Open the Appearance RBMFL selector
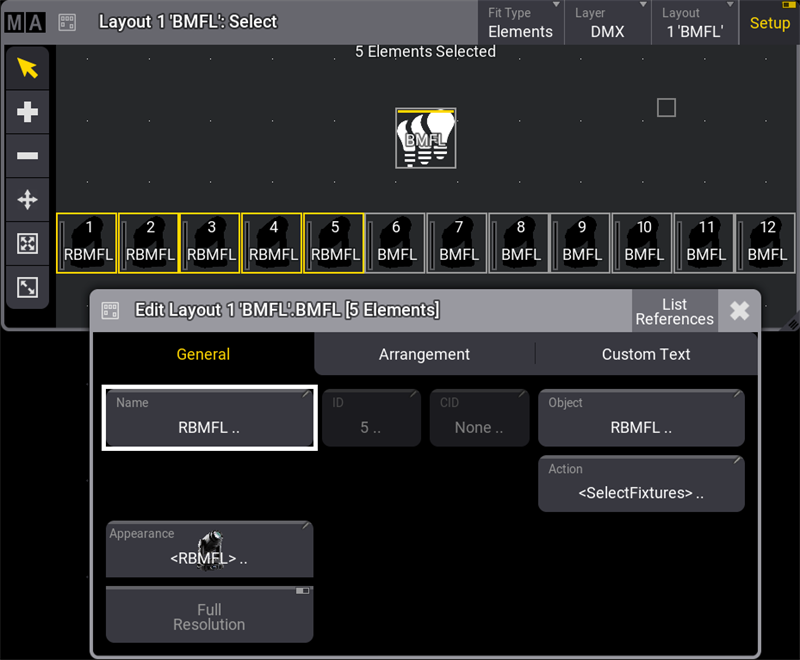This screenshot has width=800, height=660. click(x=209, y=549)
